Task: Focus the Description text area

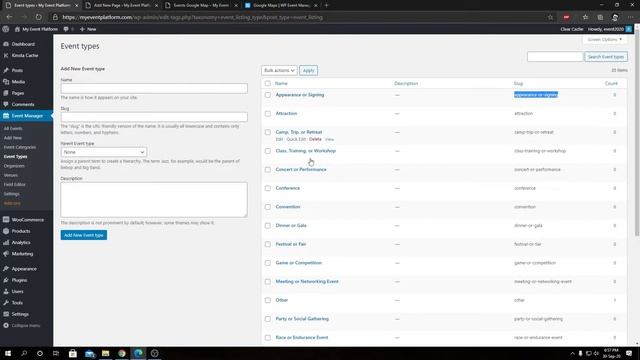Action: [x=154, y=200]
